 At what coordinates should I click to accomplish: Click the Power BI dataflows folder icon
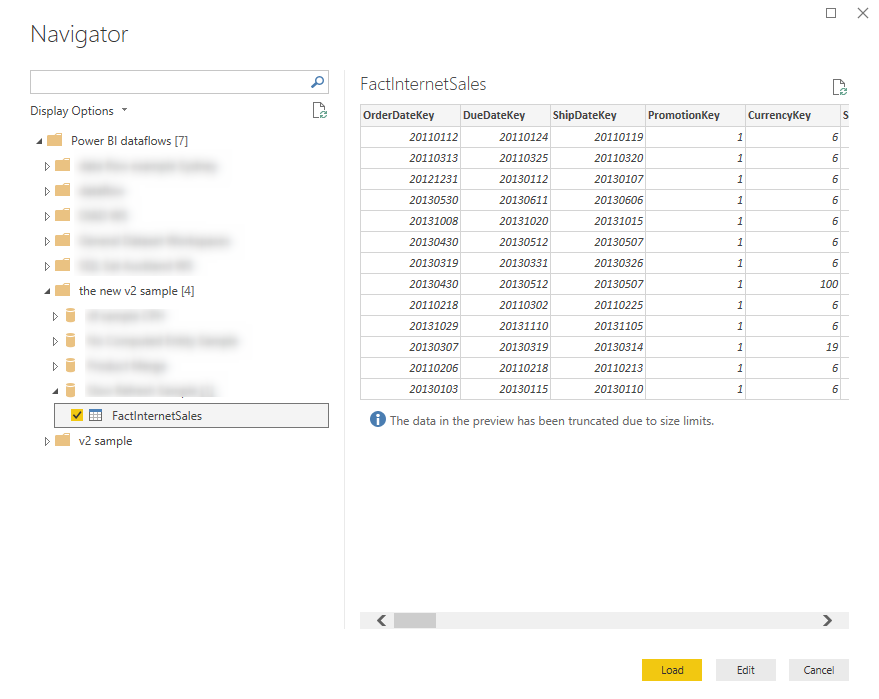(x=55, y=141)
